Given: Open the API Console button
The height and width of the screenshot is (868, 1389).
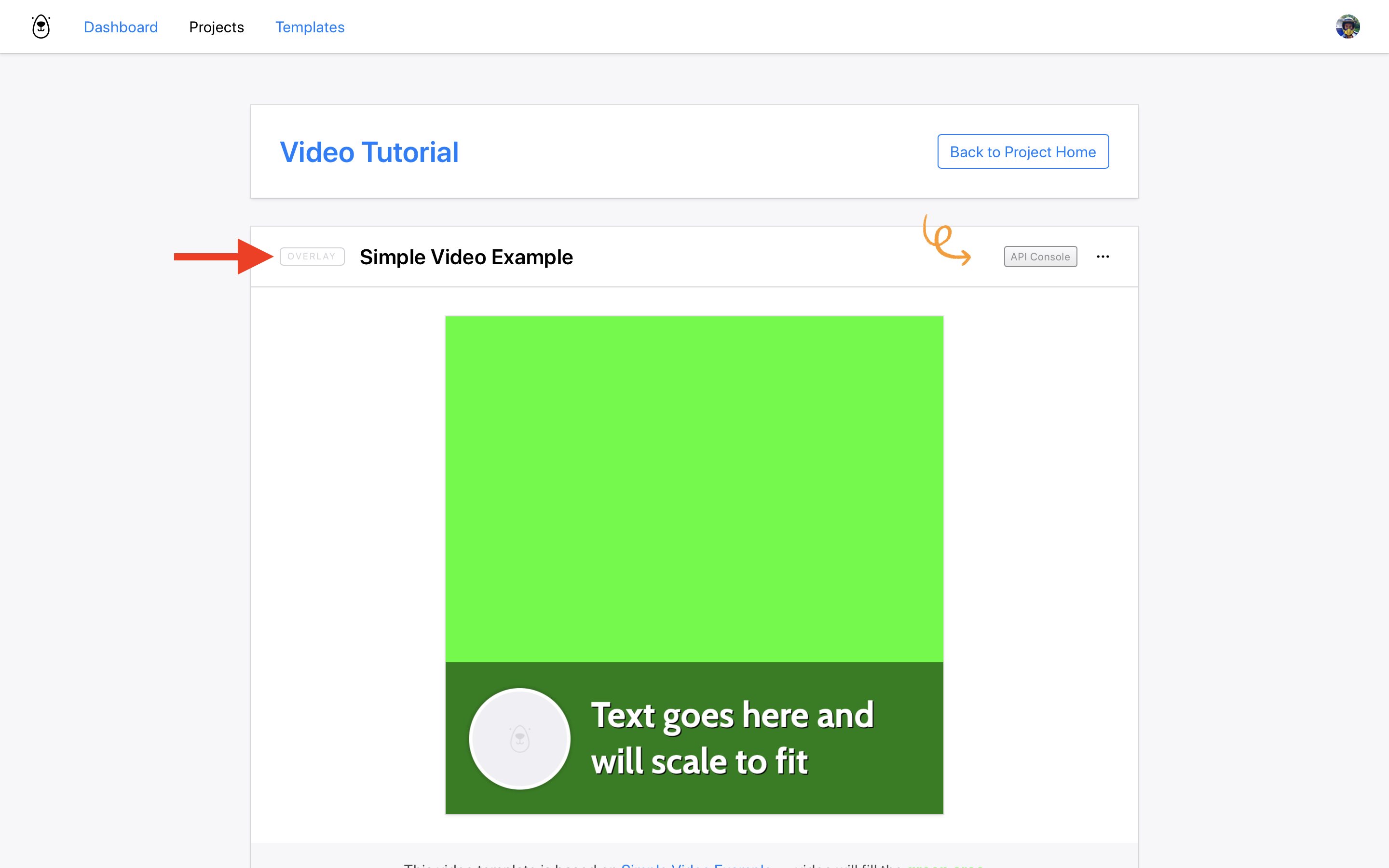Looking at the screenshot, I should coord(1040,257).
